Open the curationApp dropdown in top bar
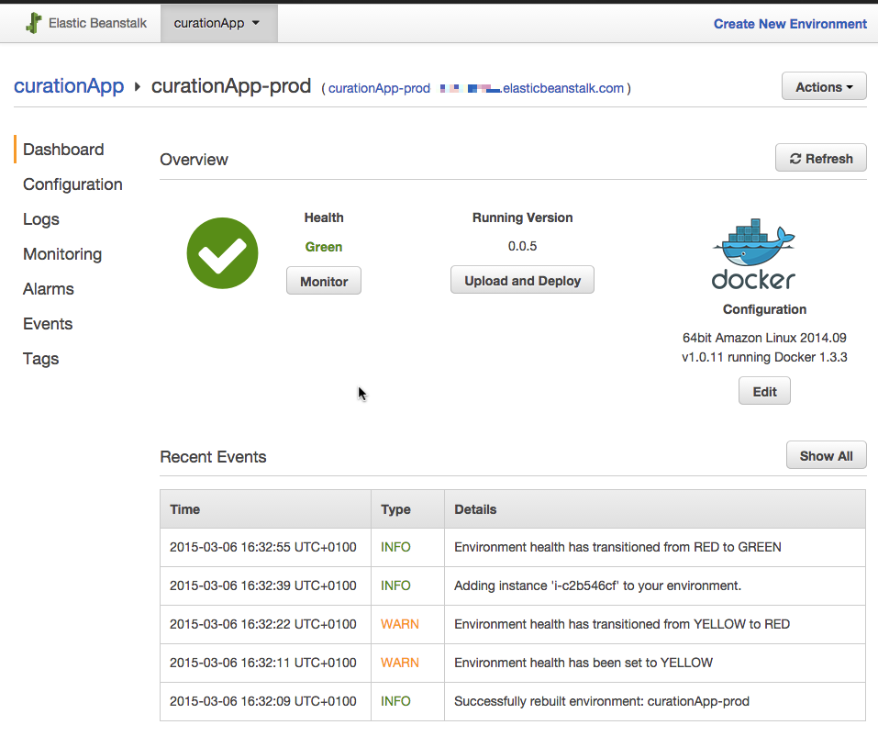The image size is (878, 736). click(x=217, y=23)
